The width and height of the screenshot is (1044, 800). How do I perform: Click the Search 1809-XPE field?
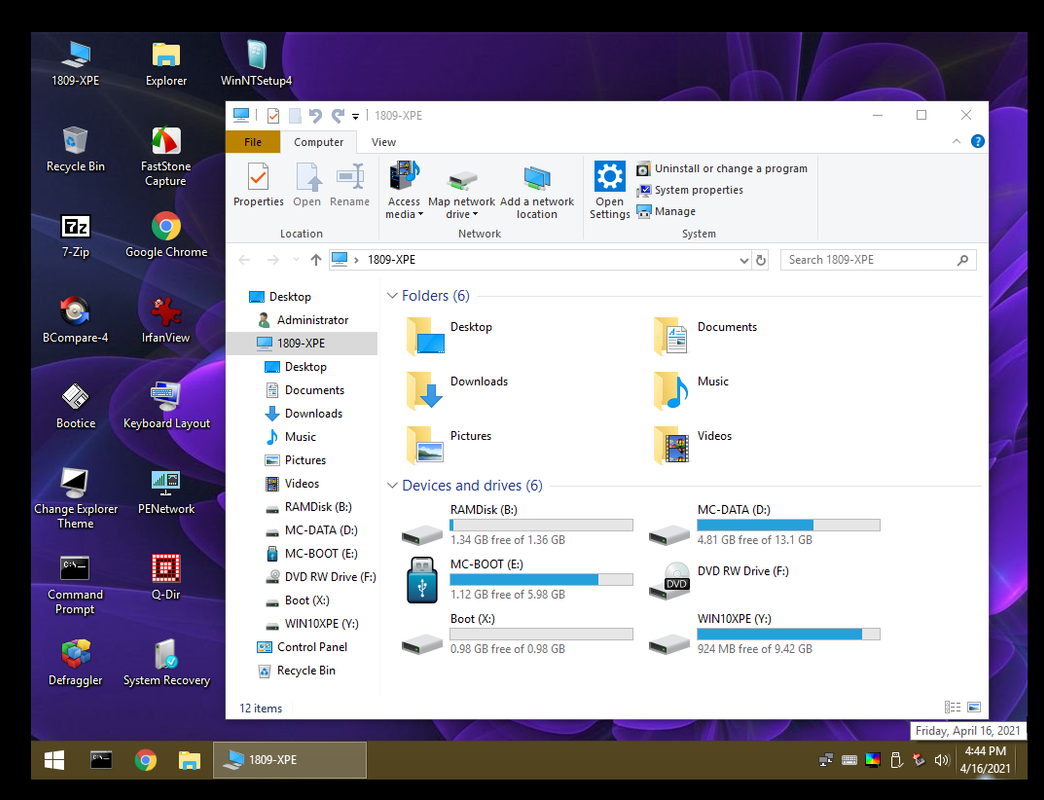878,260
